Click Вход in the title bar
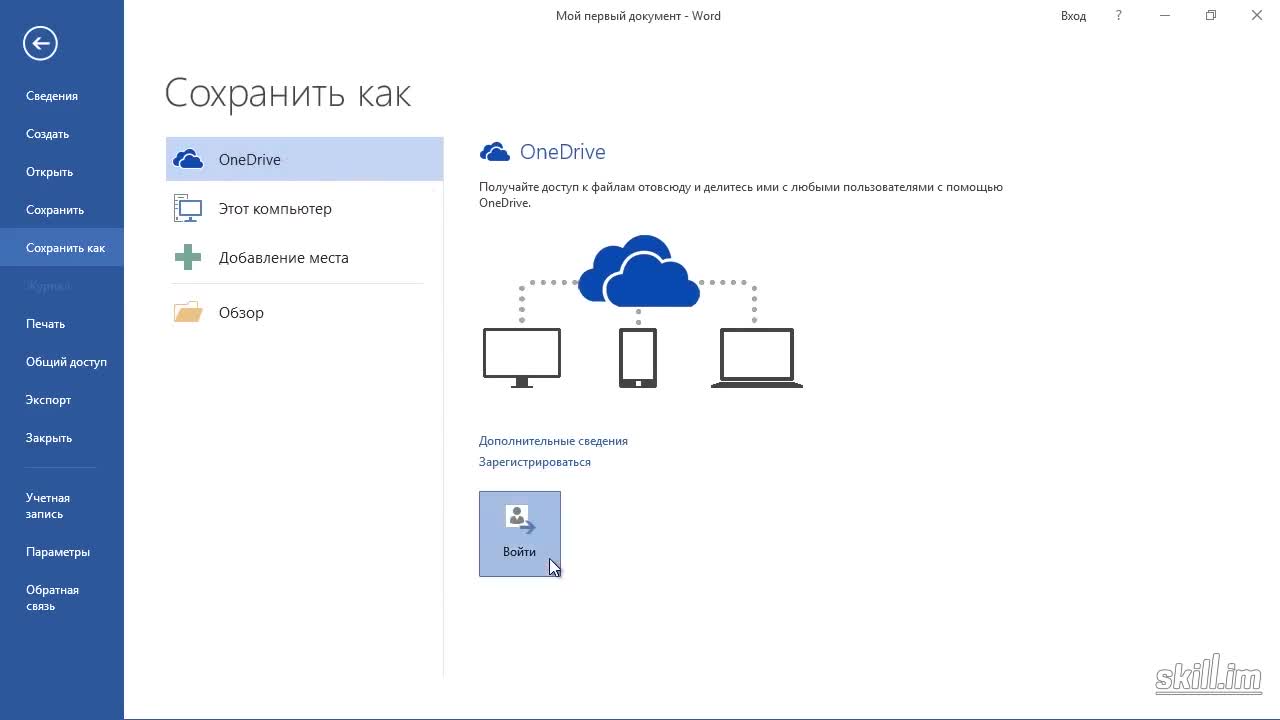 point(1073,16)
